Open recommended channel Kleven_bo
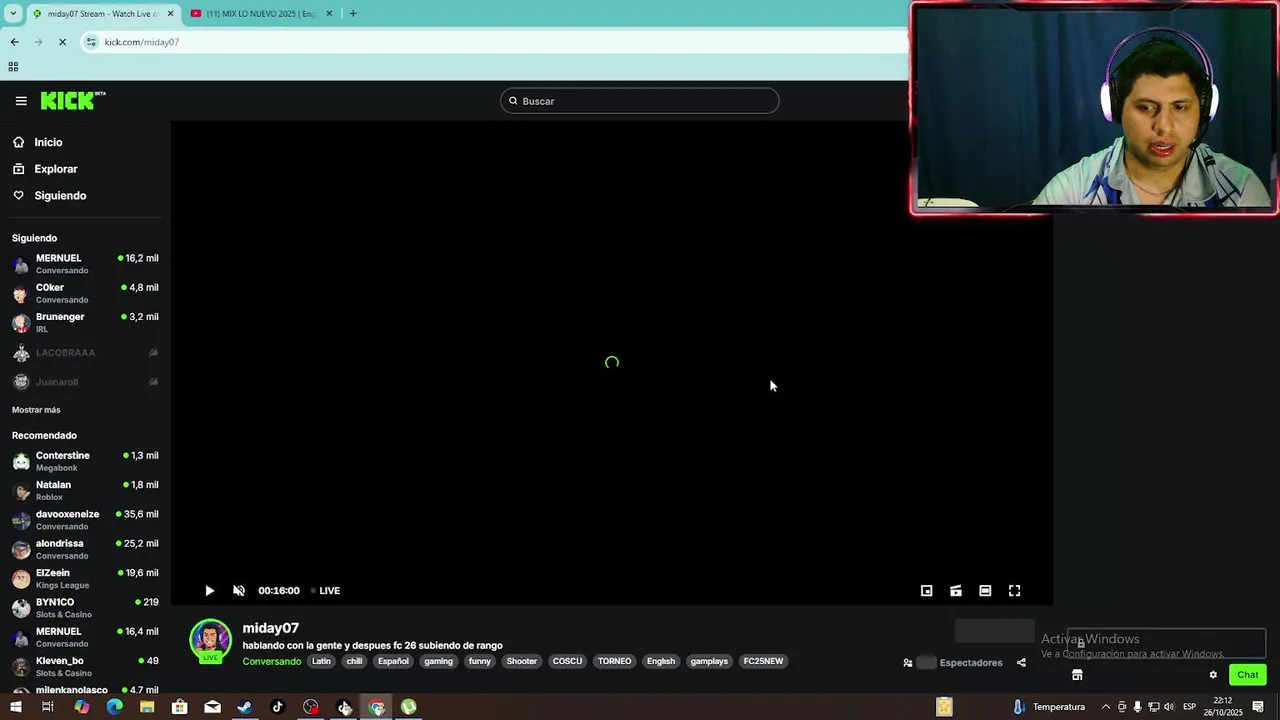 point(85,666)
